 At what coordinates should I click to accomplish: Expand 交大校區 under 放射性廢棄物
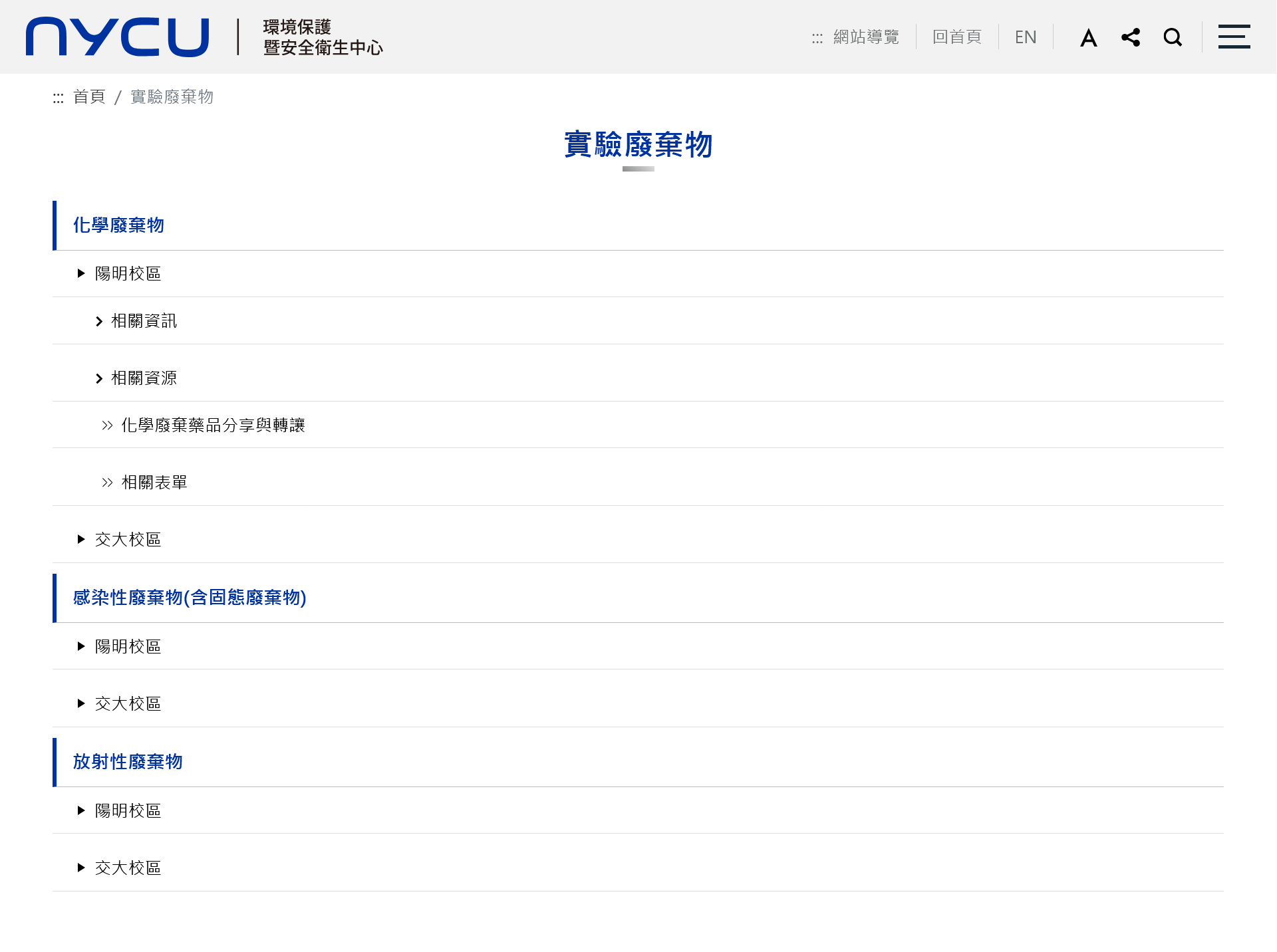coord(128,868)
